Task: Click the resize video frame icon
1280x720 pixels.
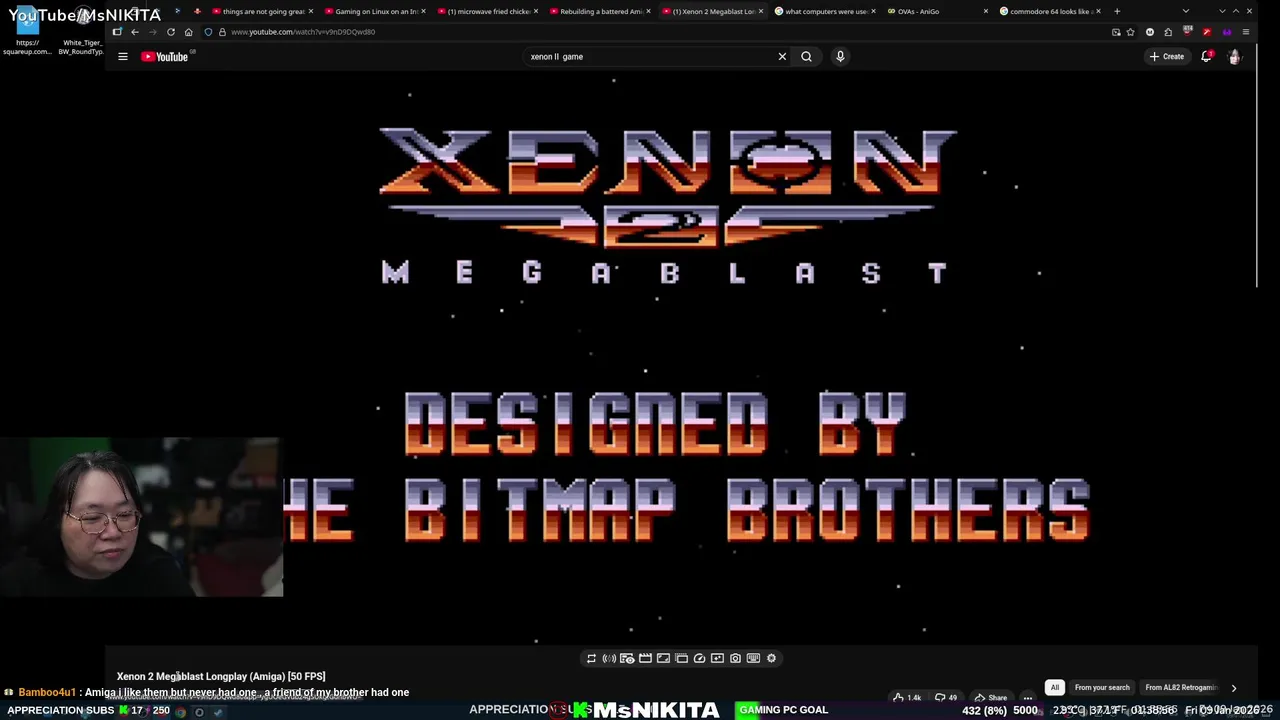Action: (663, 658)
